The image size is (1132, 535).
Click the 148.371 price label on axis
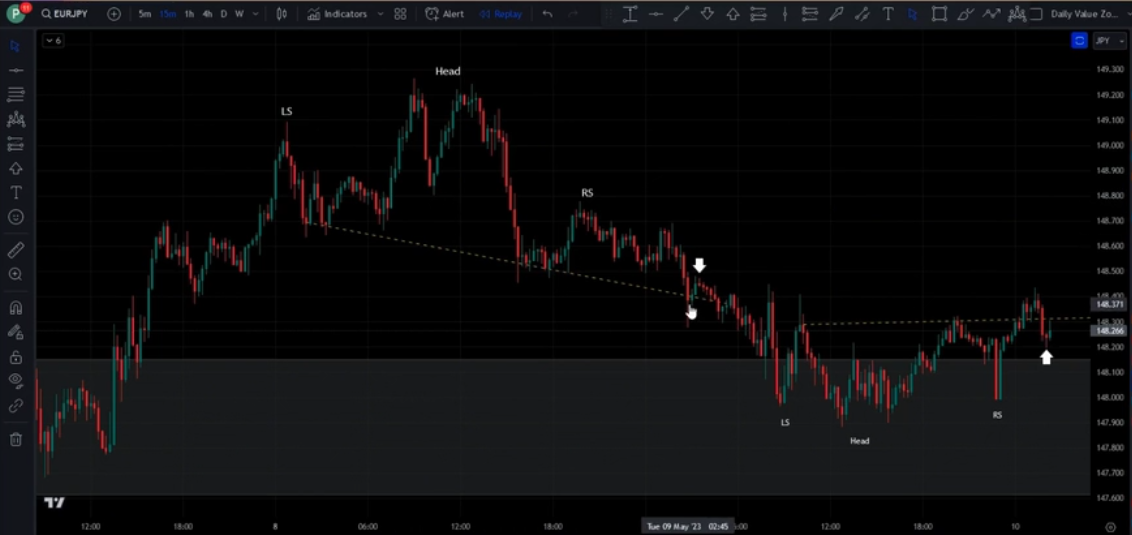click(1109, 305)
